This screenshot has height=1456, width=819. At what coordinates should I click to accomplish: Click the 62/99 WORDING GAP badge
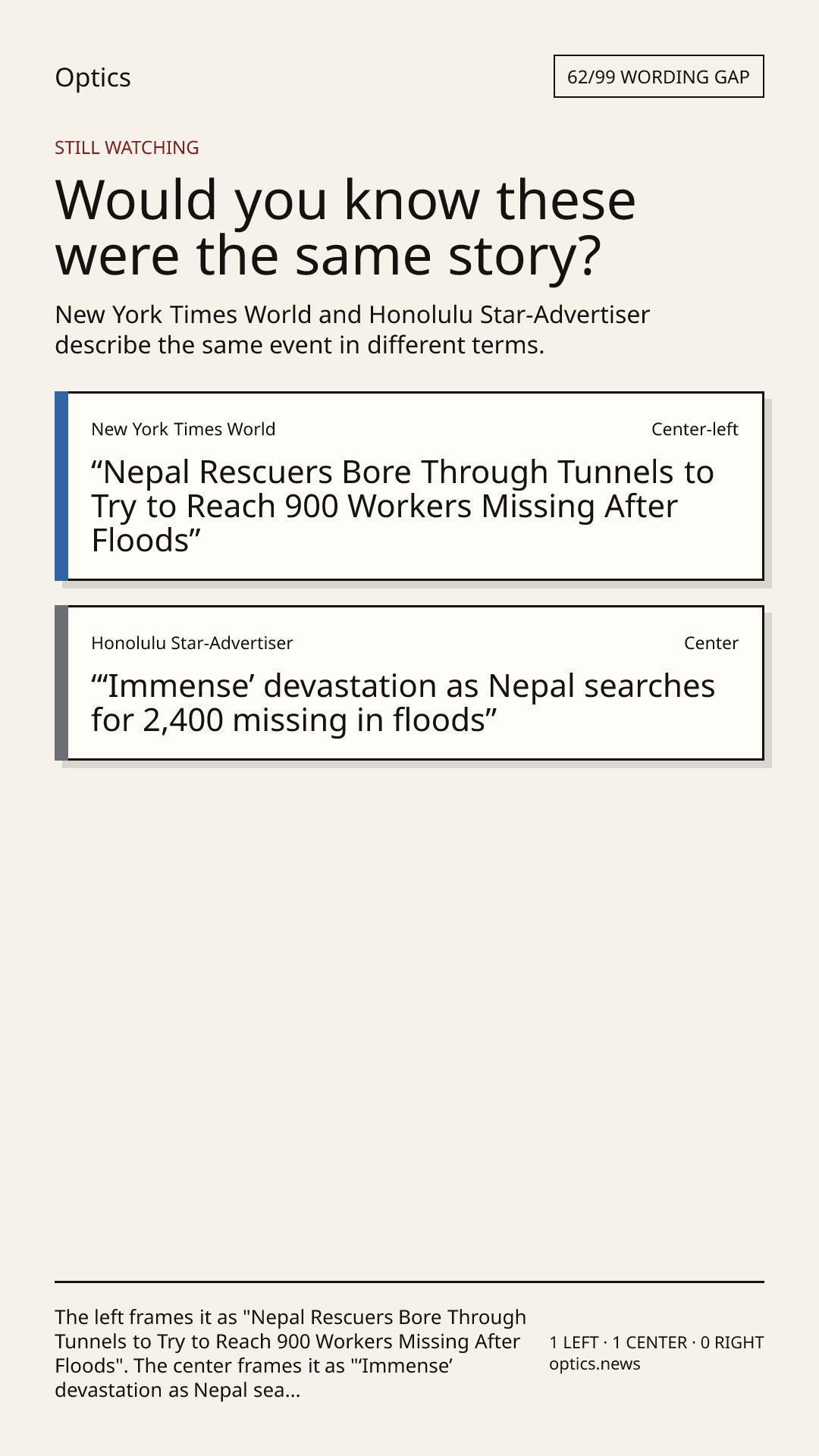point(658,77)
